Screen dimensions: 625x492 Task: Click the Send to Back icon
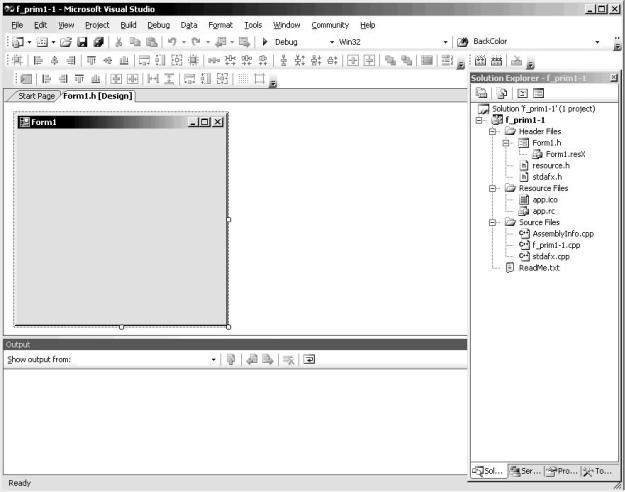click(407, 60)
